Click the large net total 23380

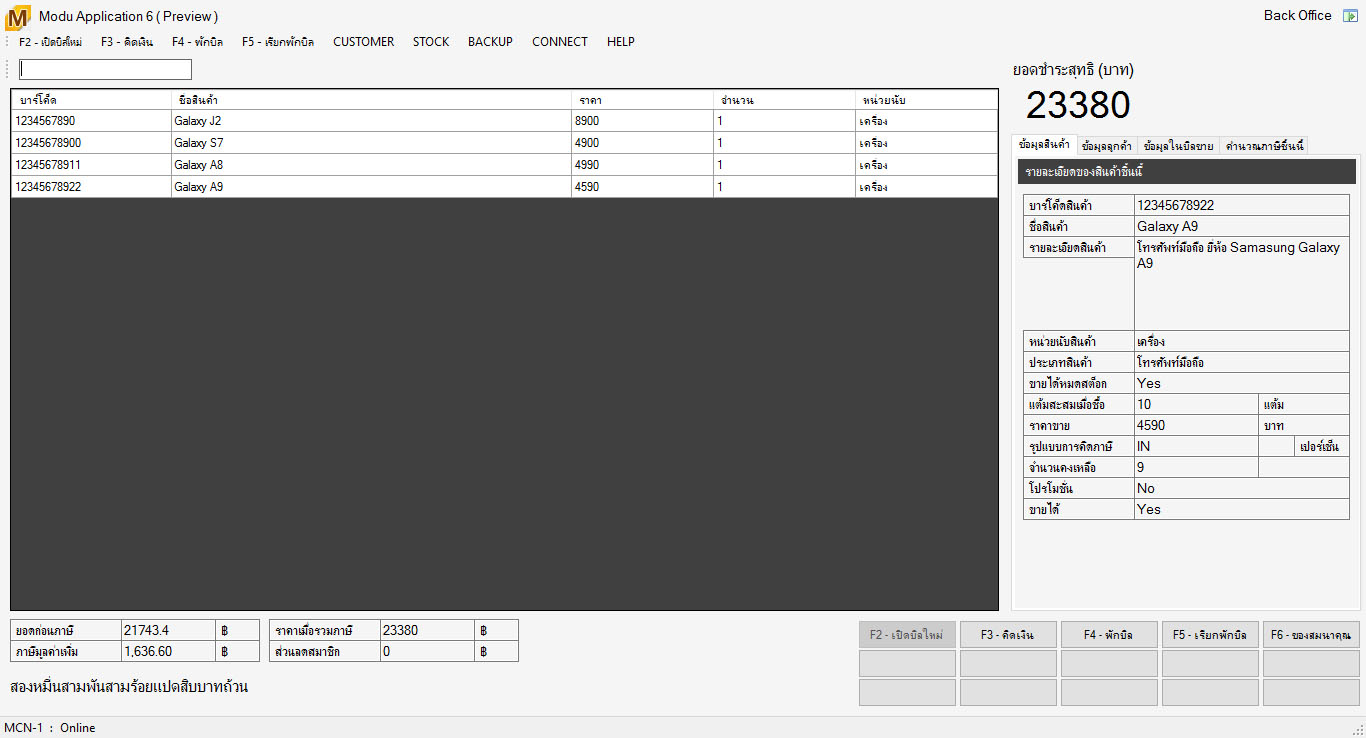click(x=1078, y=105)
